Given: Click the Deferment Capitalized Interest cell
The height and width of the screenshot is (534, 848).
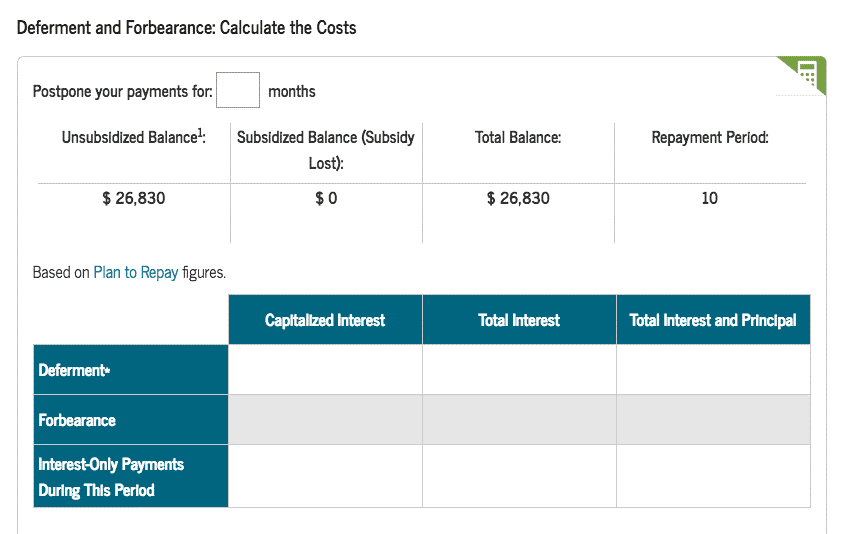Looking at the screenshot, I should (325, 370).
